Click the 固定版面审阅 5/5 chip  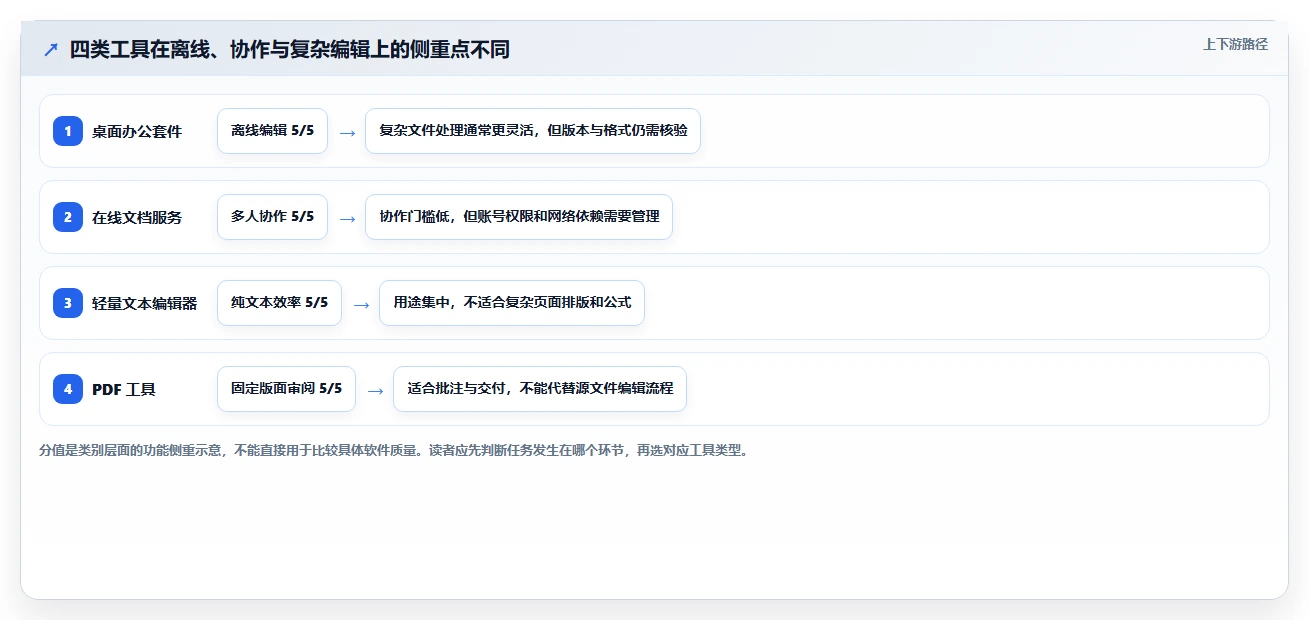[286, 389]
